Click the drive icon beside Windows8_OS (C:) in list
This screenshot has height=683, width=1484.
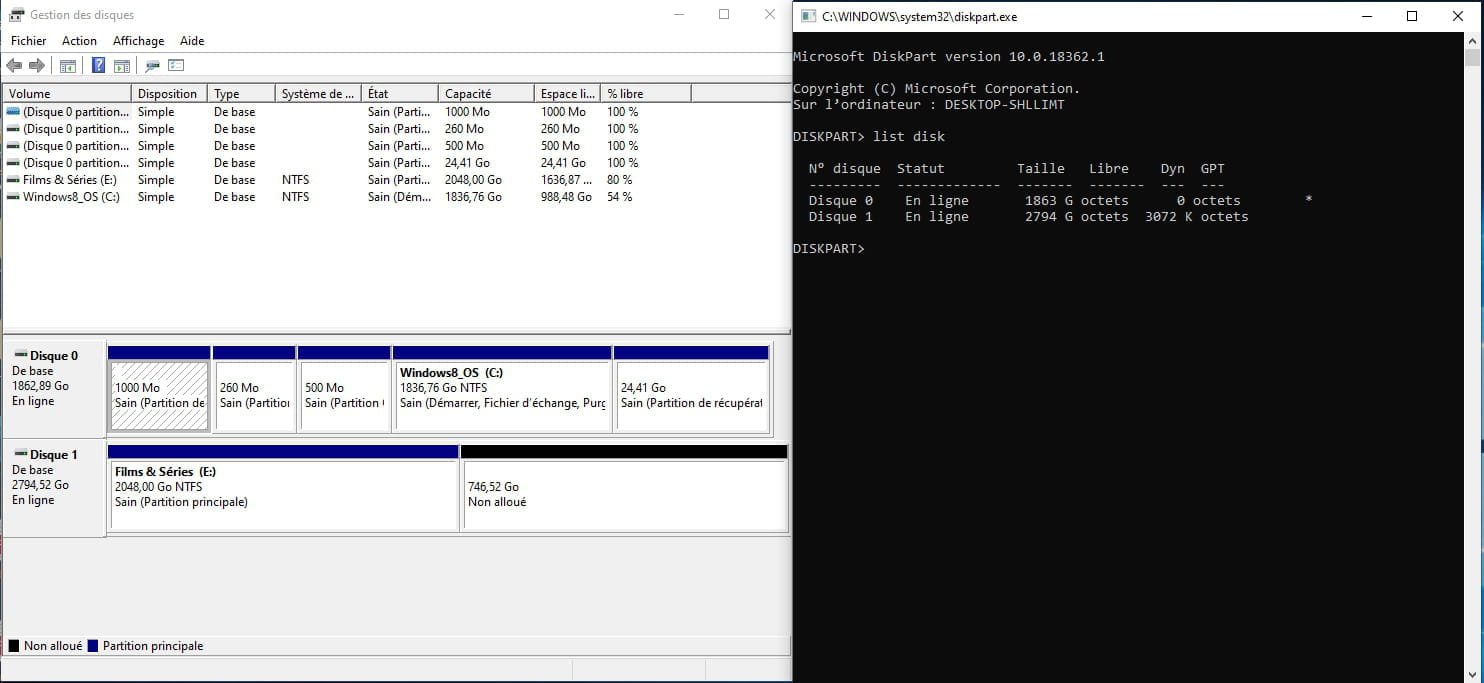(13, 197)
